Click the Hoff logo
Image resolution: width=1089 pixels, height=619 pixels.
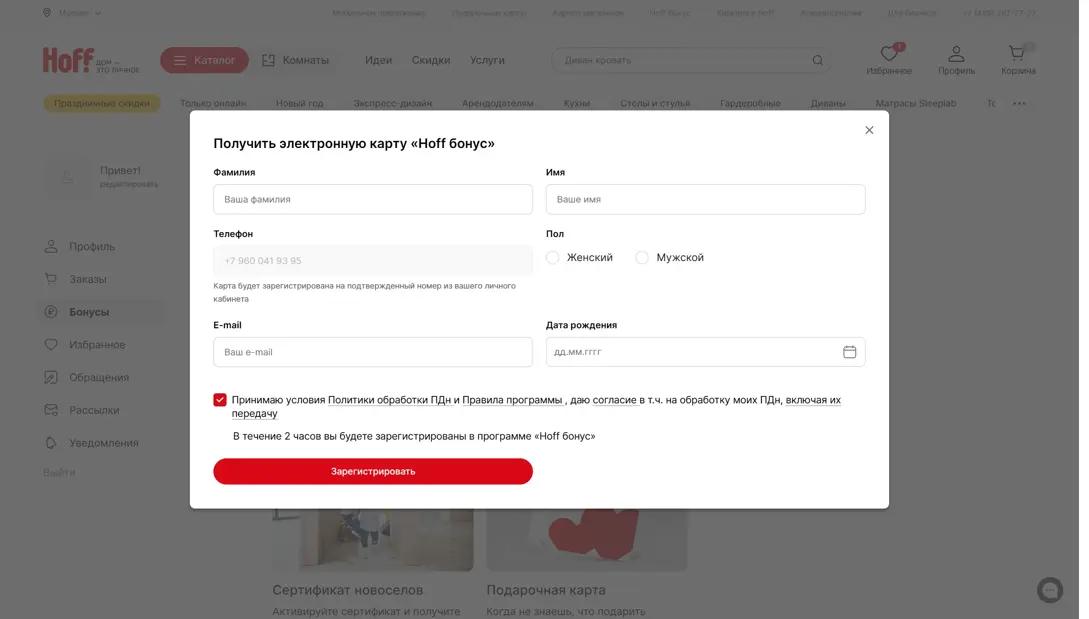[x=68, y=60]
